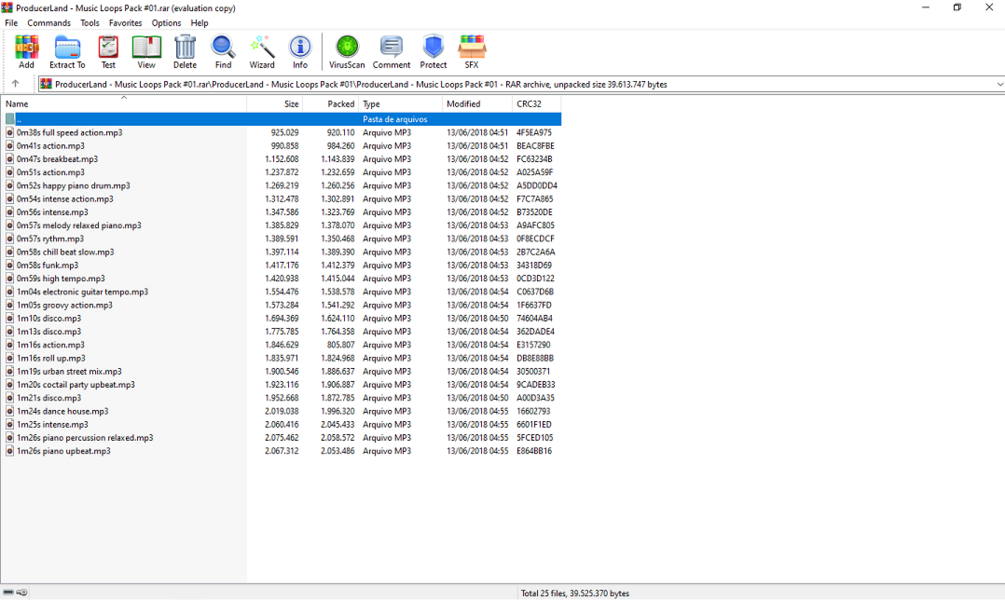This screenshot has height=600, width=1005.
Task: Click the mp3 icon of 1m10s disco.mp3
Action: tap(10, 318)
